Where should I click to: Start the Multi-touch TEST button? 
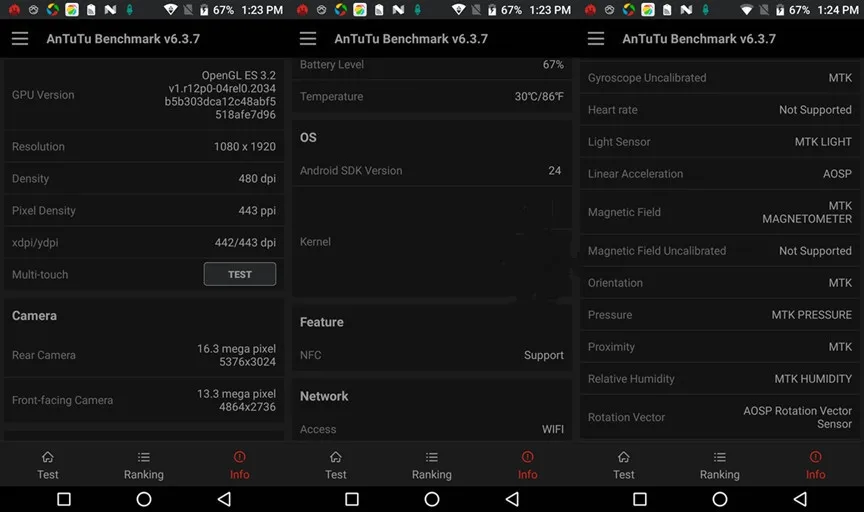(240, 274)
